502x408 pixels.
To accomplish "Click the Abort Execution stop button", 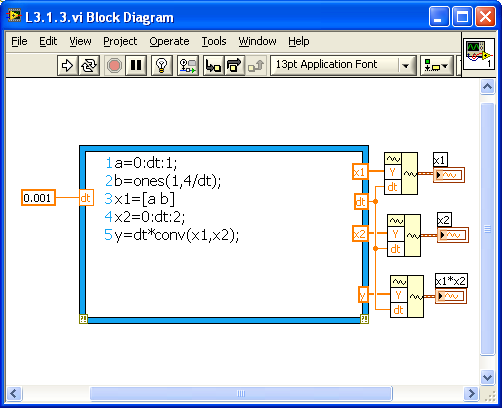I will [x=114, y=65].
